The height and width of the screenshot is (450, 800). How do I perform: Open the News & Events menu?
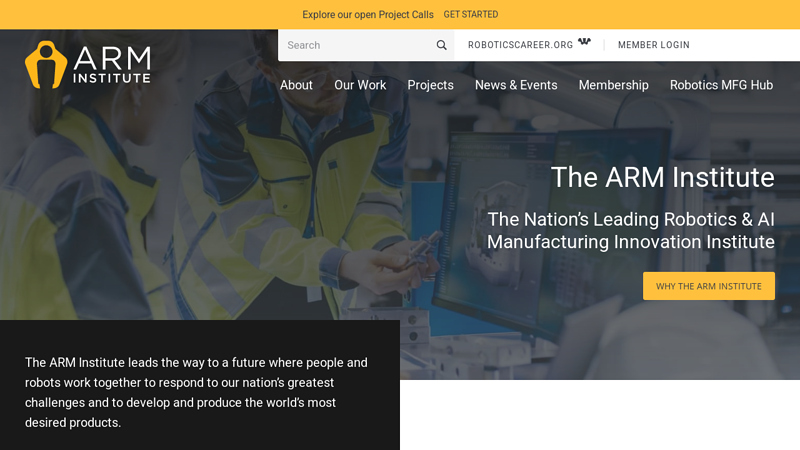coord(516,85)
